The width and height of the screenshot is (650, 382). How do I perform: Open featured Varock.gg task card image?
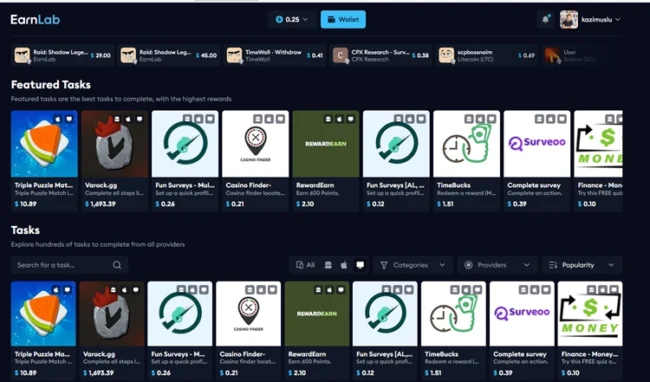(x=115, y=144)
